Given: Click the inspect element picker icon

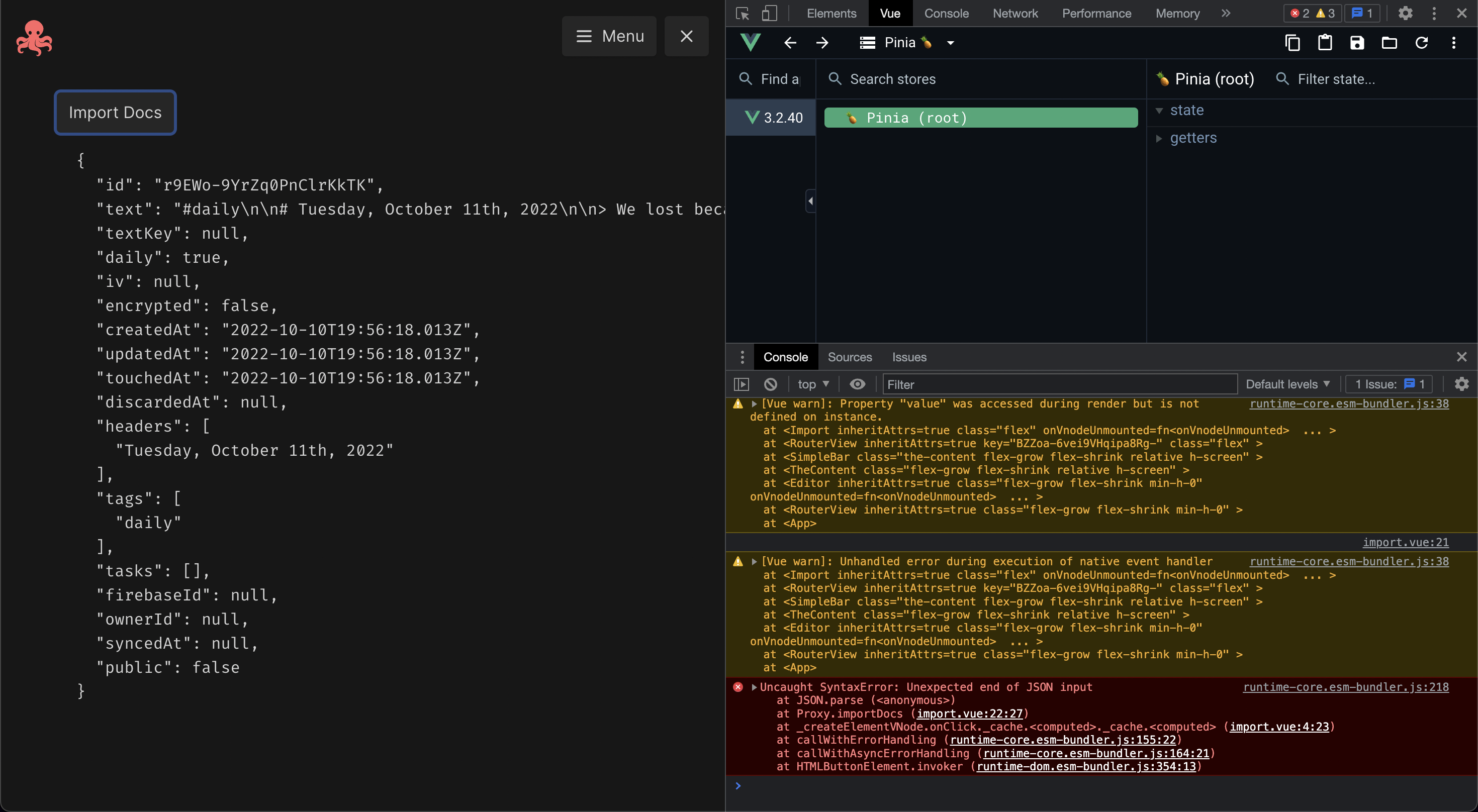Looking at the screenshot, I should pyautogui.click(x=743, y=13).
